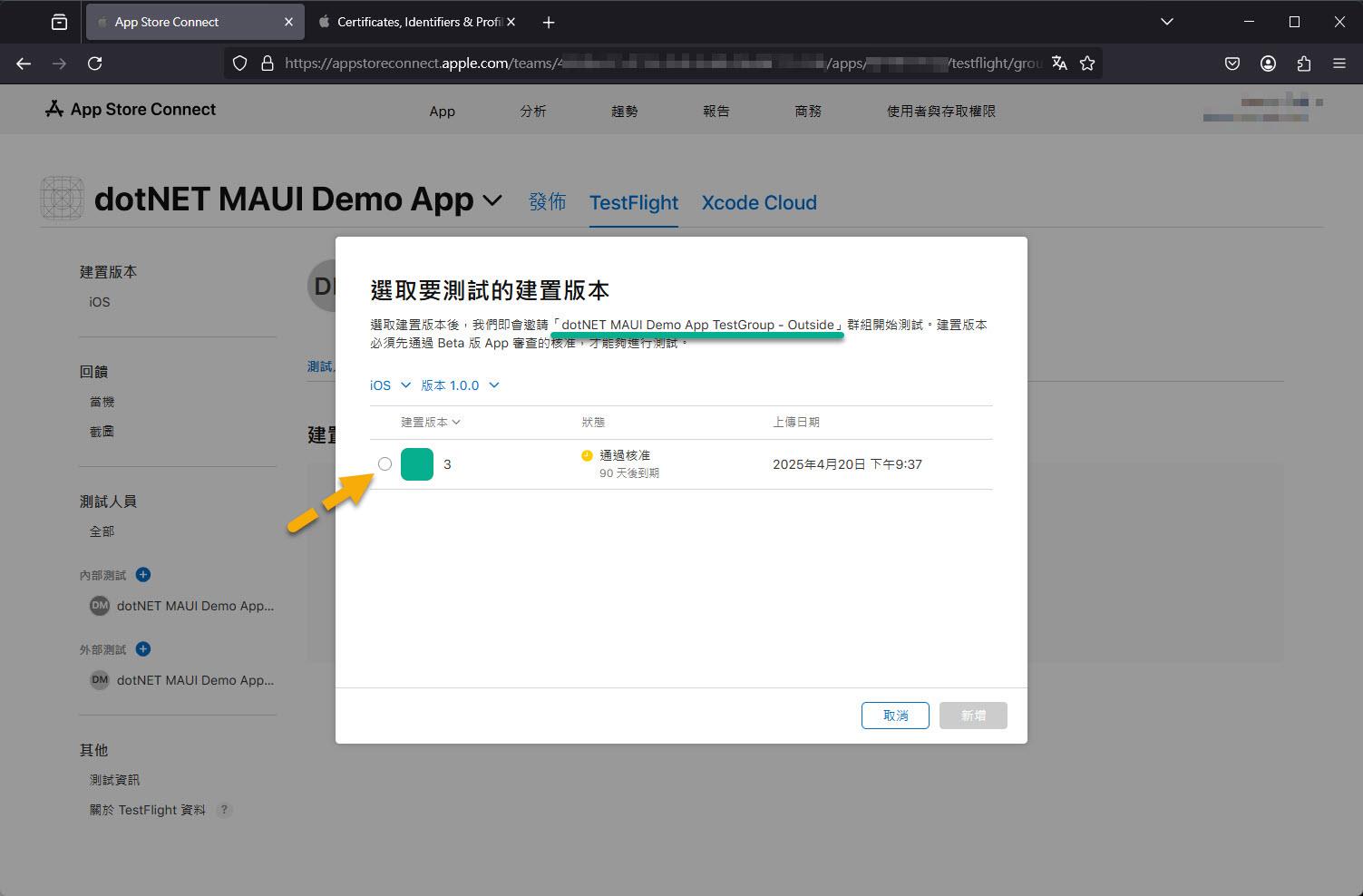Click the DM avatar of internal test group
Image resolution: width=1363 pixels, height=896 pixels.
pyautogui.click(x=100, y=606)
